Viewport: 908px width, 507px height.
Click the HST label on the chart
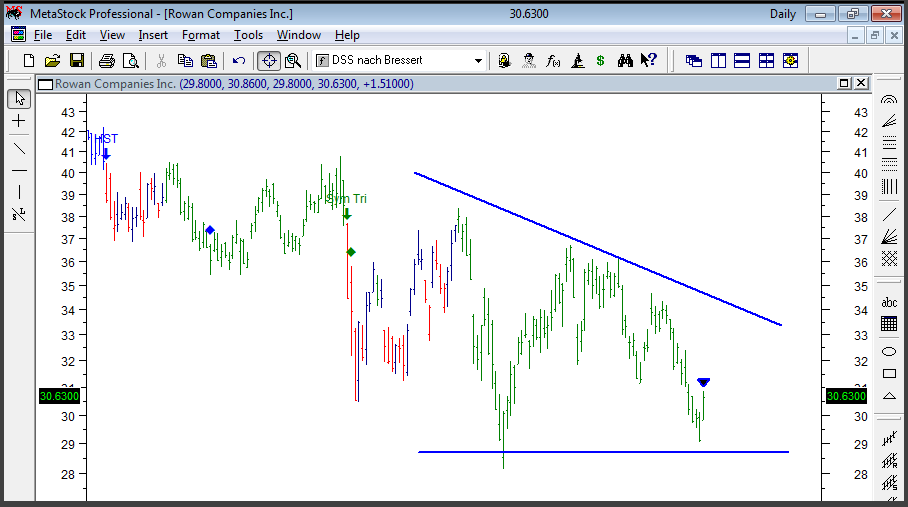point(106,139)
